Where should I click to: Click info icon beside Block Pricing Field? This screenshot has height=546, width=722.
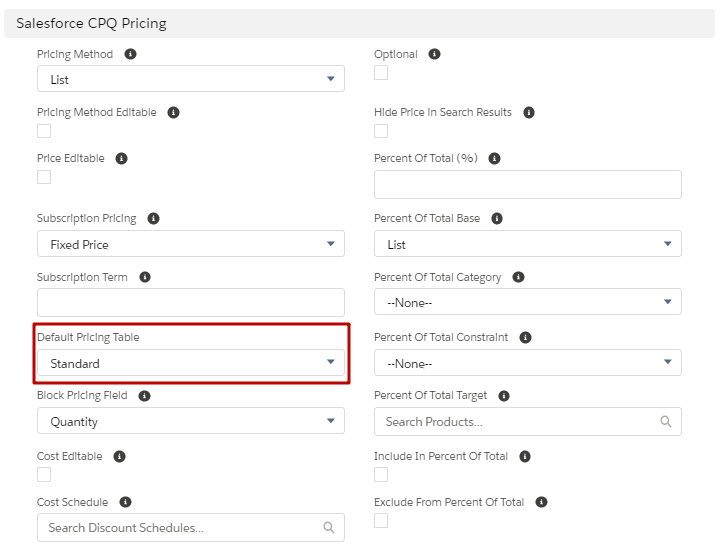tap(144, 396)
